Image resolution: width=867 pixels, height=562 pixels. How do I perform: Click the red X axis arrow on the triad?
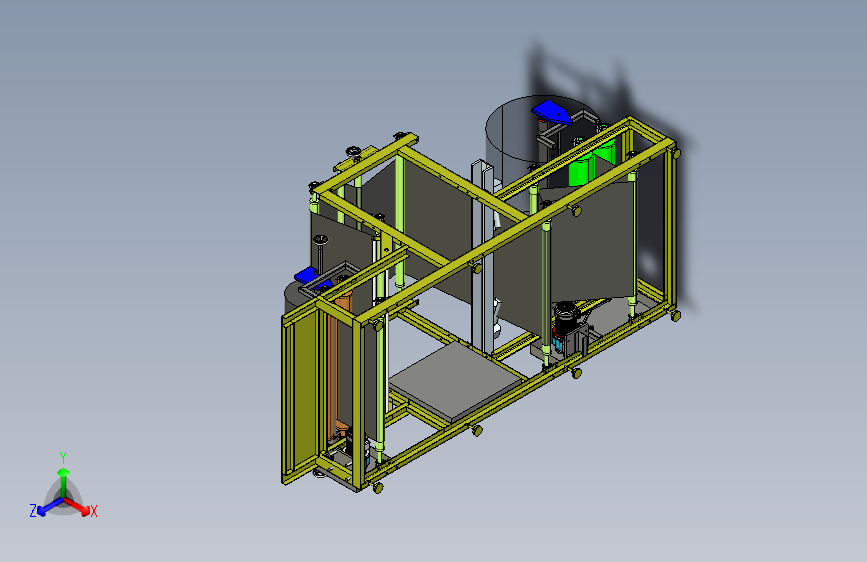tap(77, 506)
